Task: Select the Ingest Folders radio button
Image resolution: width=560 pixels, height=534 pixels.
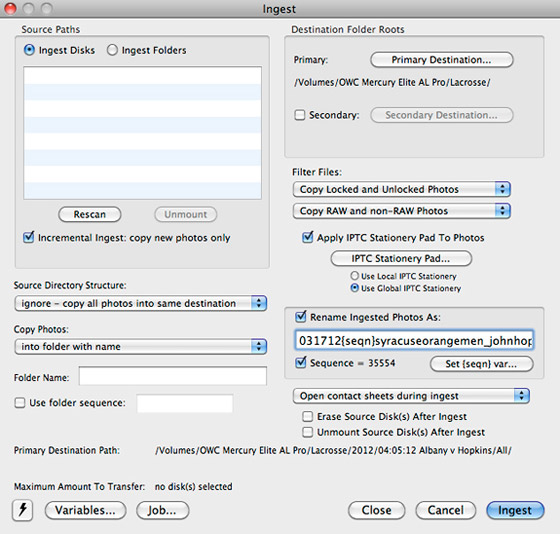Action: pos(112,50)
